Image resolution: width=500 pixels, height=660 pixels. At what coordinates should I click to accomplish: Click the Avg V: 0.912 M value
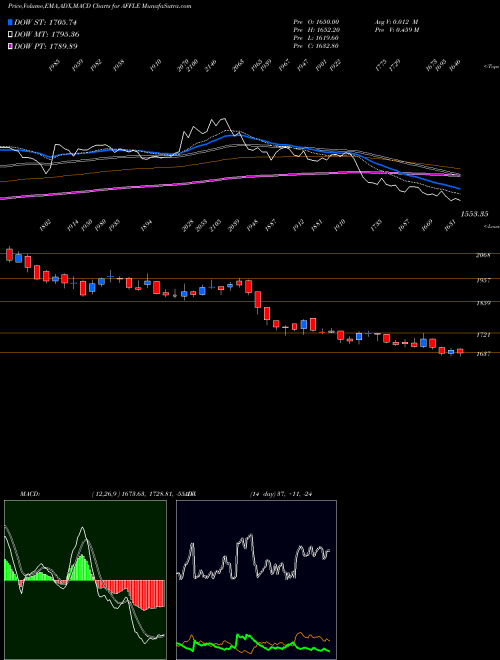(x=396, y=21)
